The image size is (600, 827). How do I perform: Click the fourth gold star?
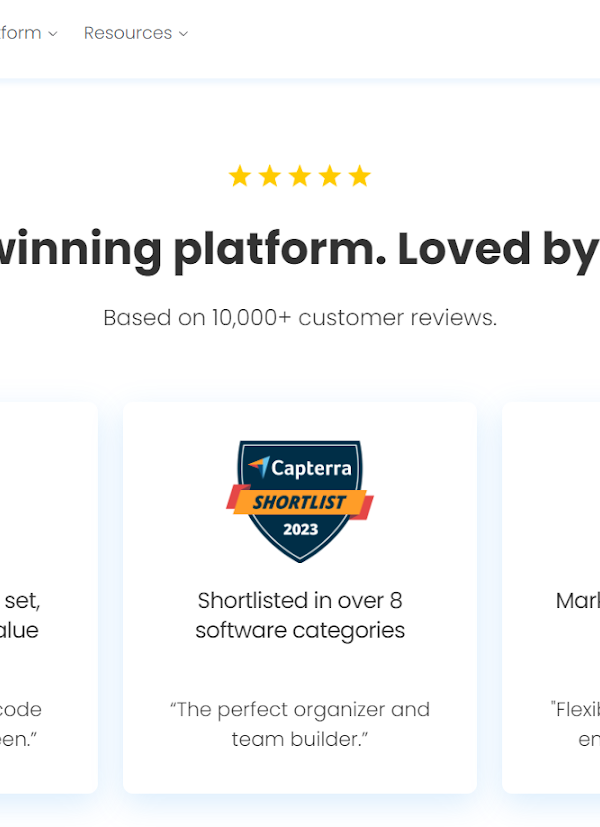(330, 176)
